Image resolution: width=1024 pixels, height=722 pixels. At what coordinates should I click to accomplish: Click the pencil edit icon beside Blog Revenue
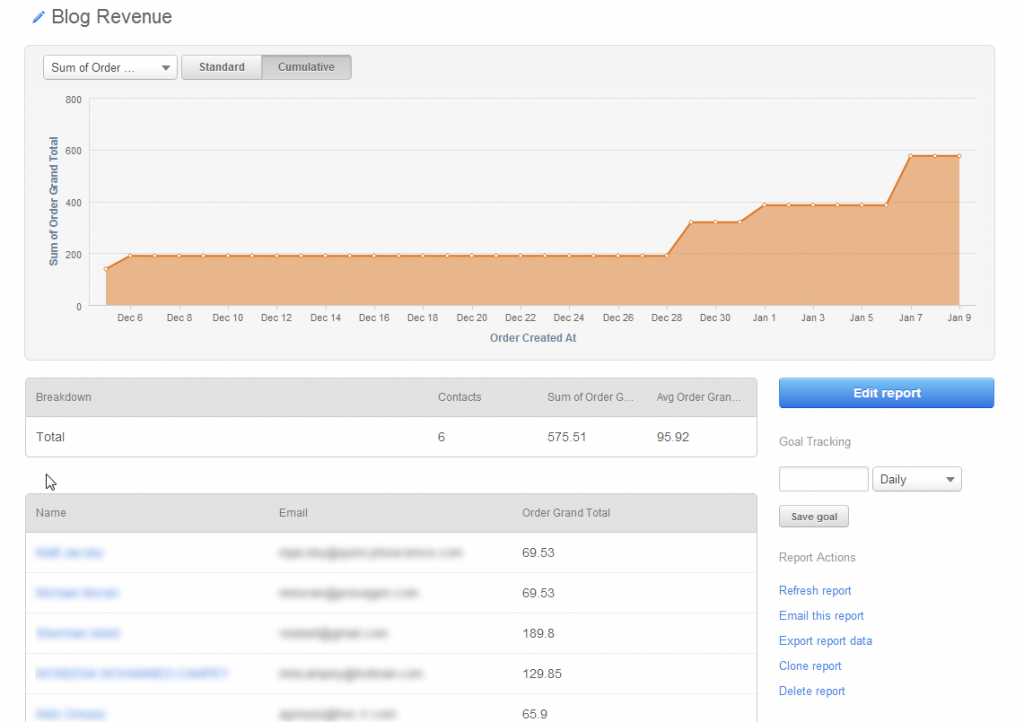pos(38,17)
